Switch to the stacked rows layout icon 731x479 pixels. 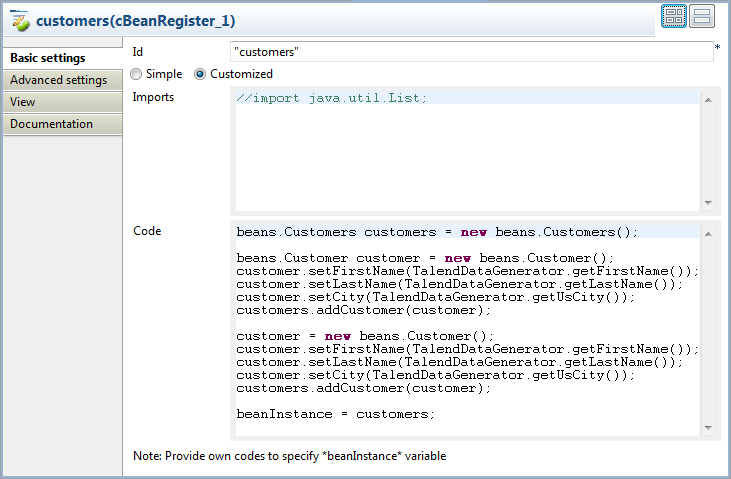click(702, 16)
